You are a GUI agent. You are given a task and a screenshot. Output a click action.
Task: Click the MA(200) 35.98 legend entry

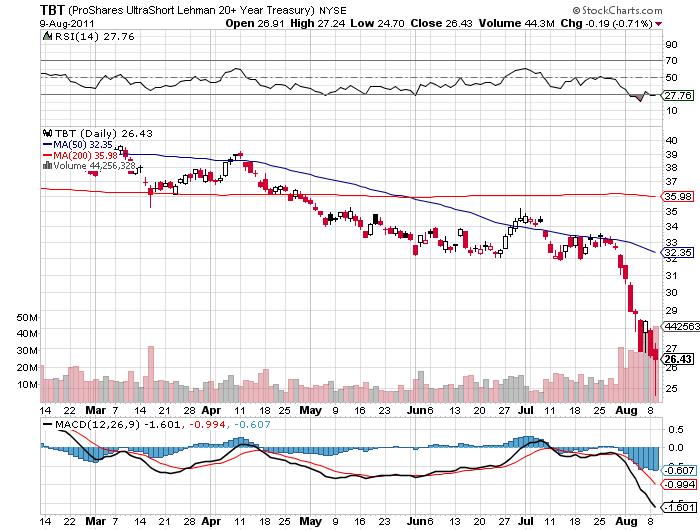[80, 155]
